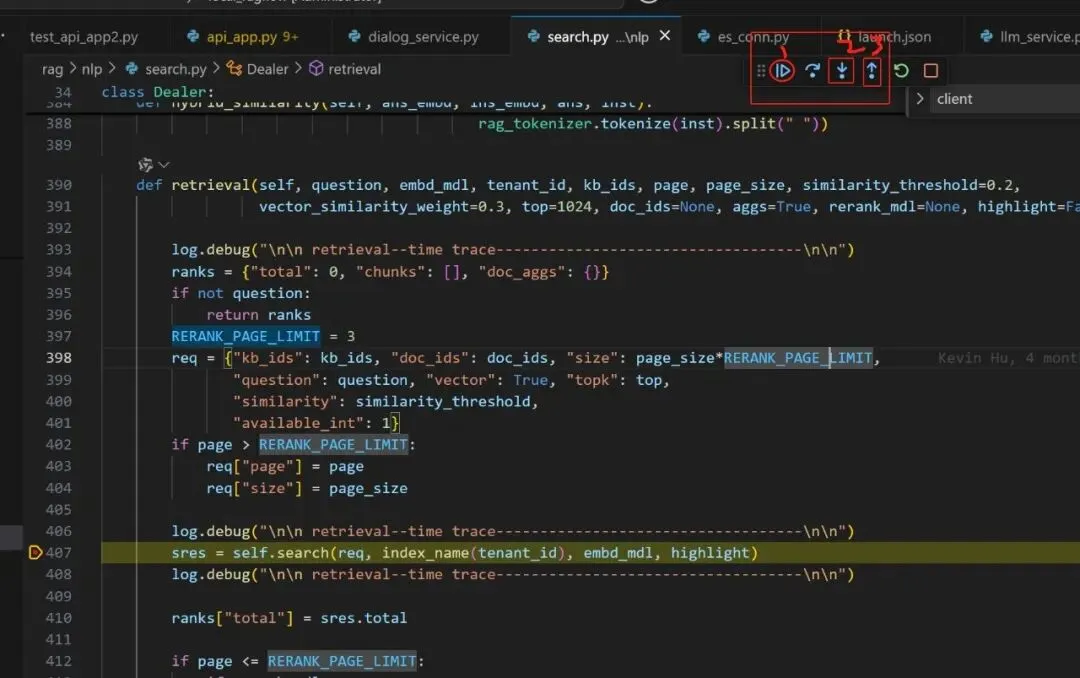
Task: Click RERANK_PAGE_LIMIT on line 402
Action: click(333, 445)
